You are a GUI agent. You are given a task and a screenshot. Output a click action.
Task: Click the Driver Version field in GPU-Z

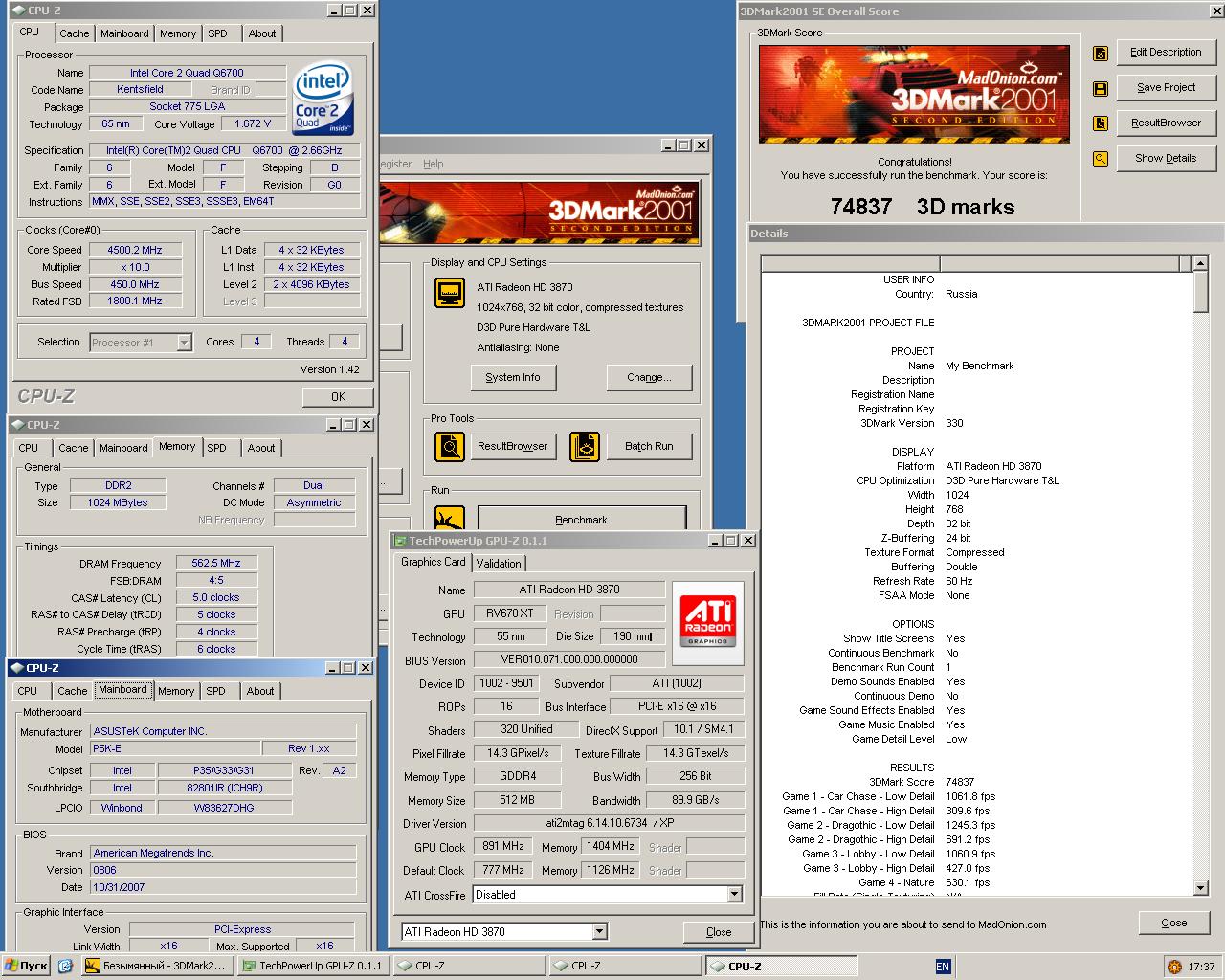[x=609, y=823]
